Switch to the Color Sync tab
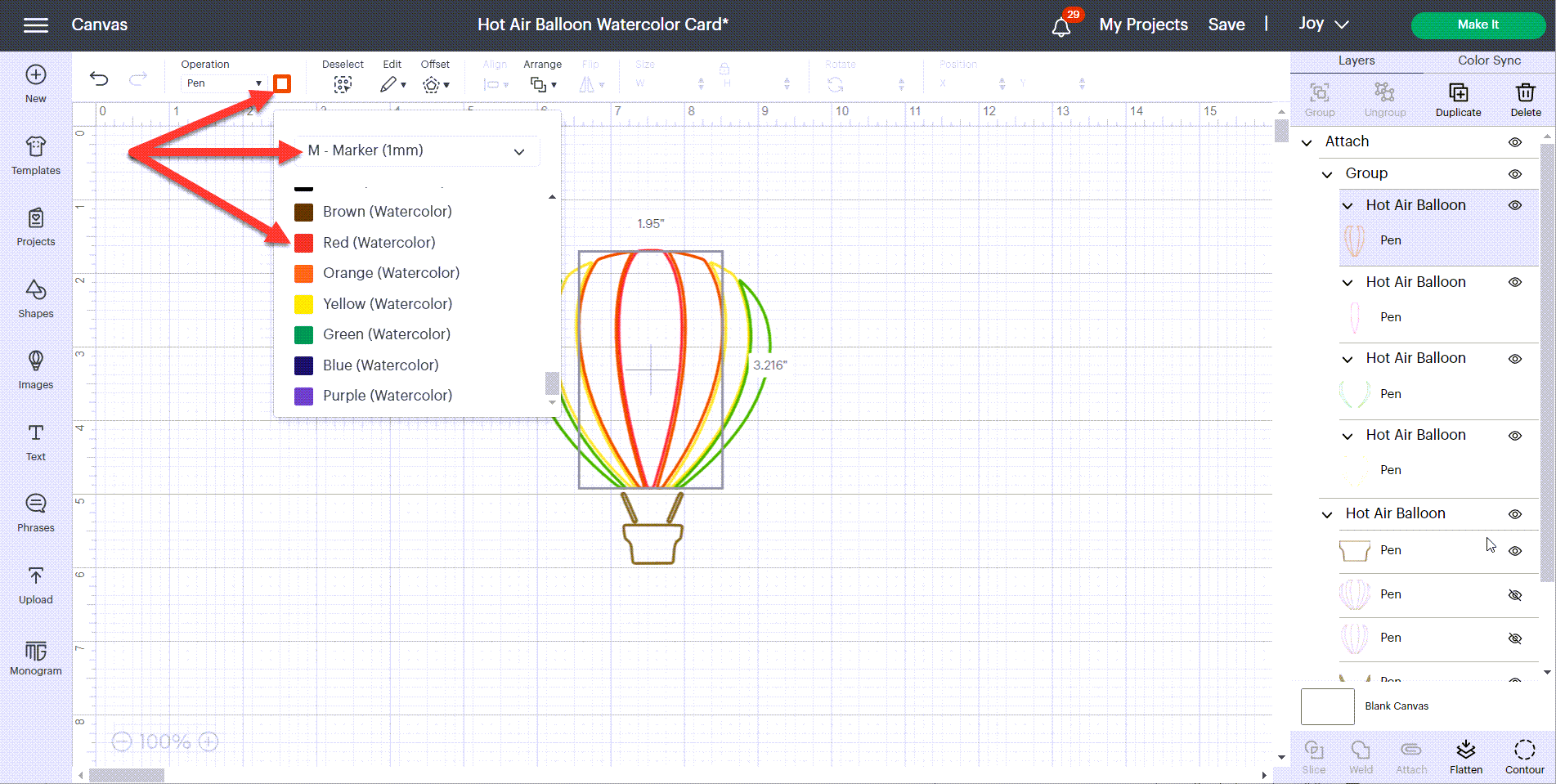The width and height of the screenshot is (1556, 784). click(1489, 60)
